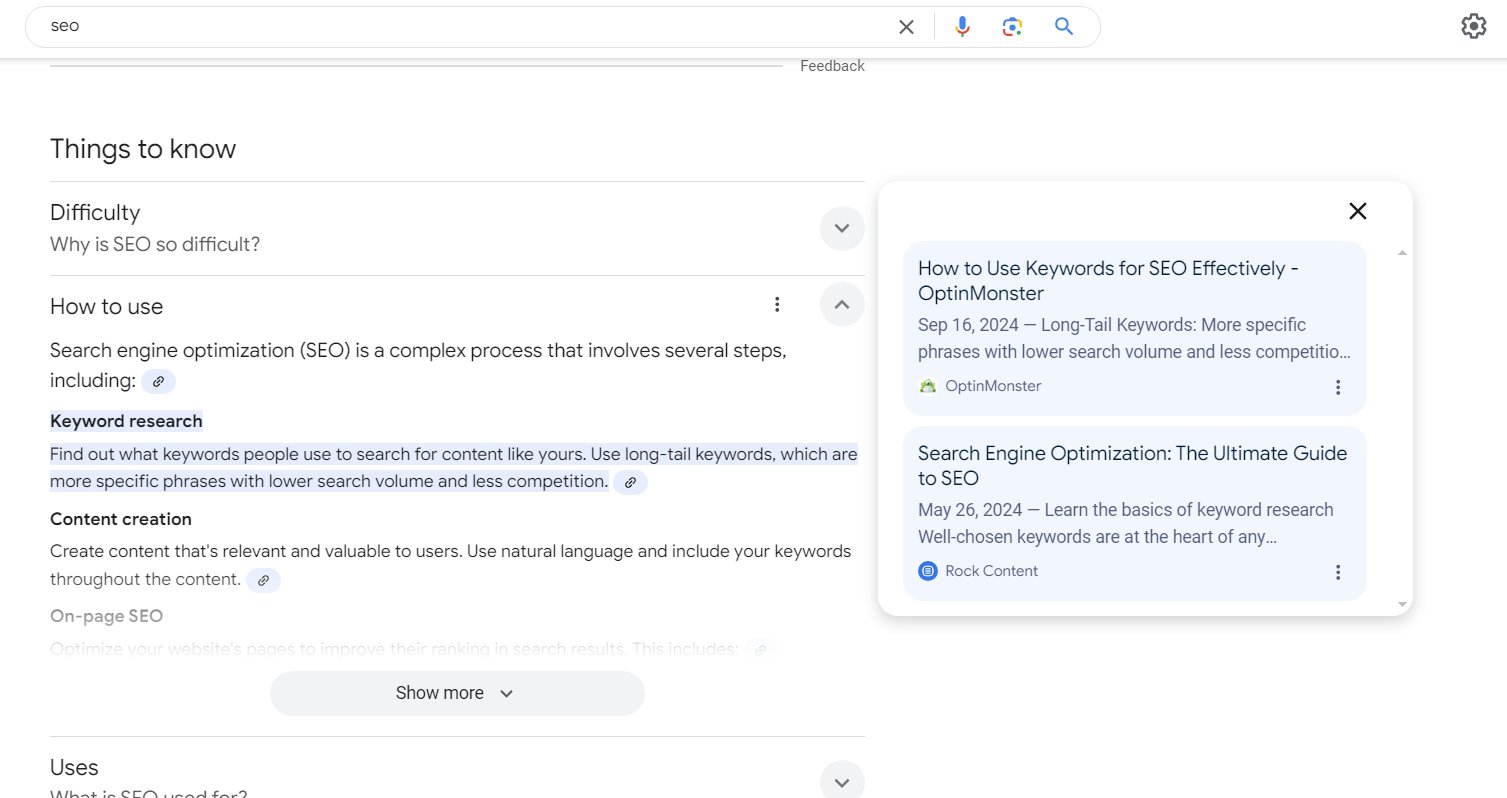
Task: Open more options for the OptinMonster result
Action: coord(1338,387)
